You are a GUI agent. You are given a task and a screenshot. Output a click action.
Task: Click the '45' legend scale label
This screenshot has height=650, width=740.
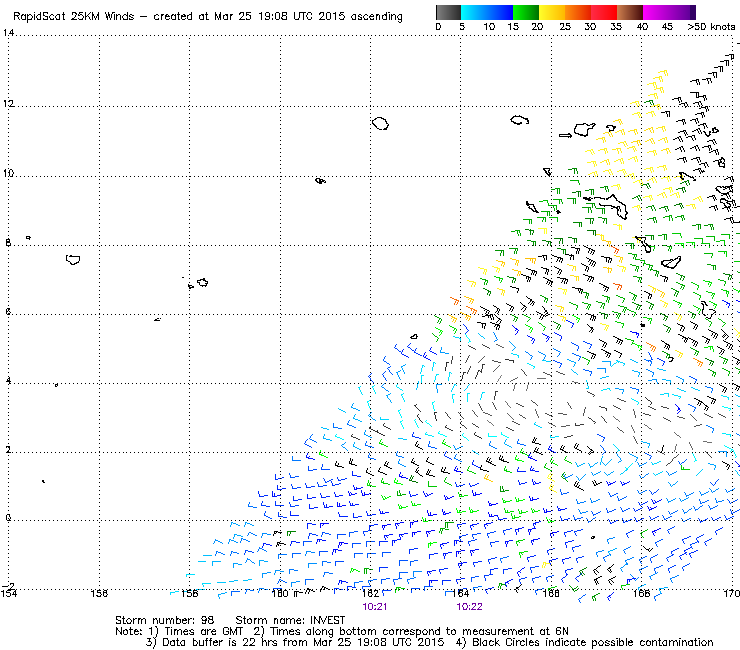667,27
